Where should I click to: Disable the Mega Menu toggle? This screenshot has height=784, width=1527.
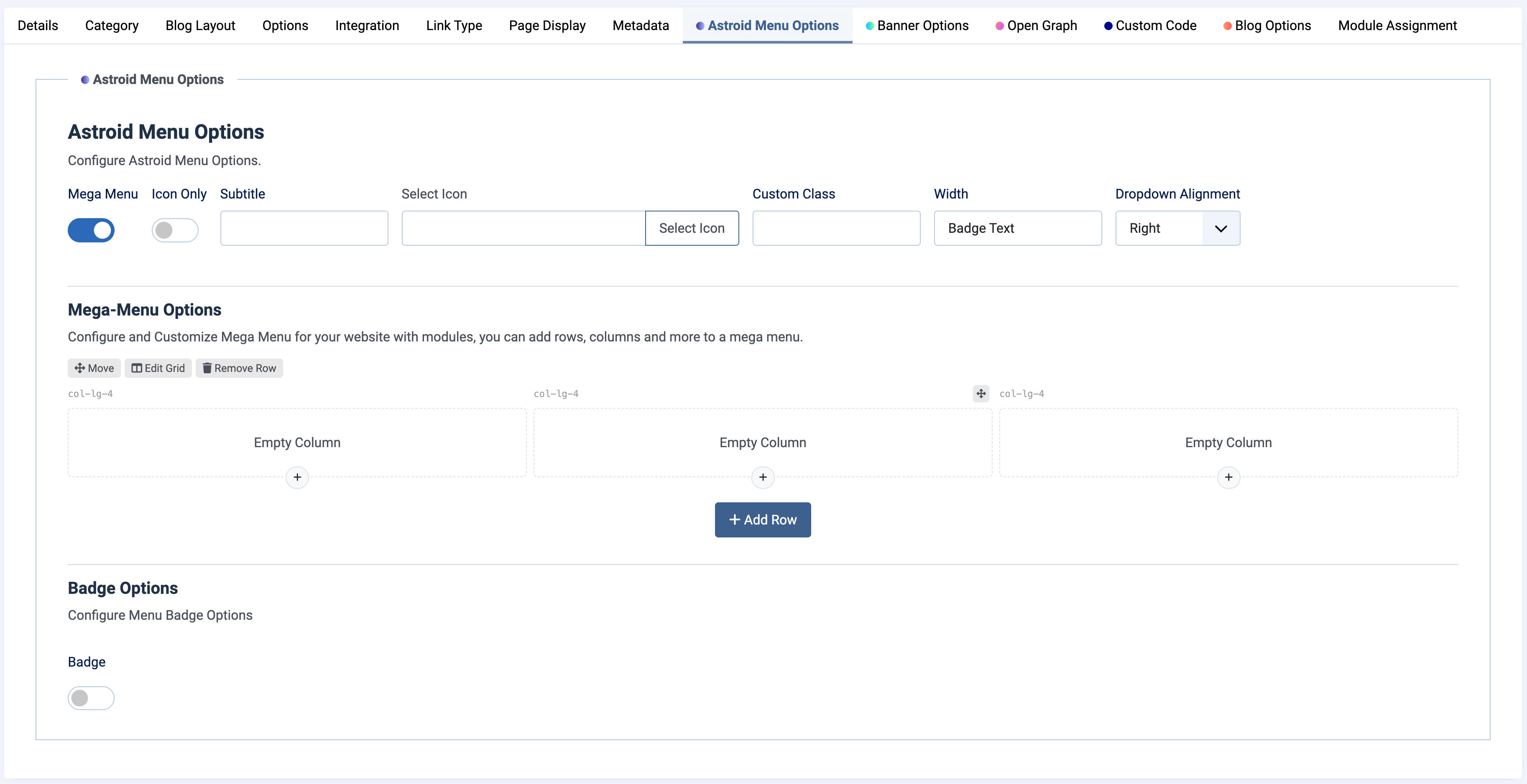coord(91,231)
